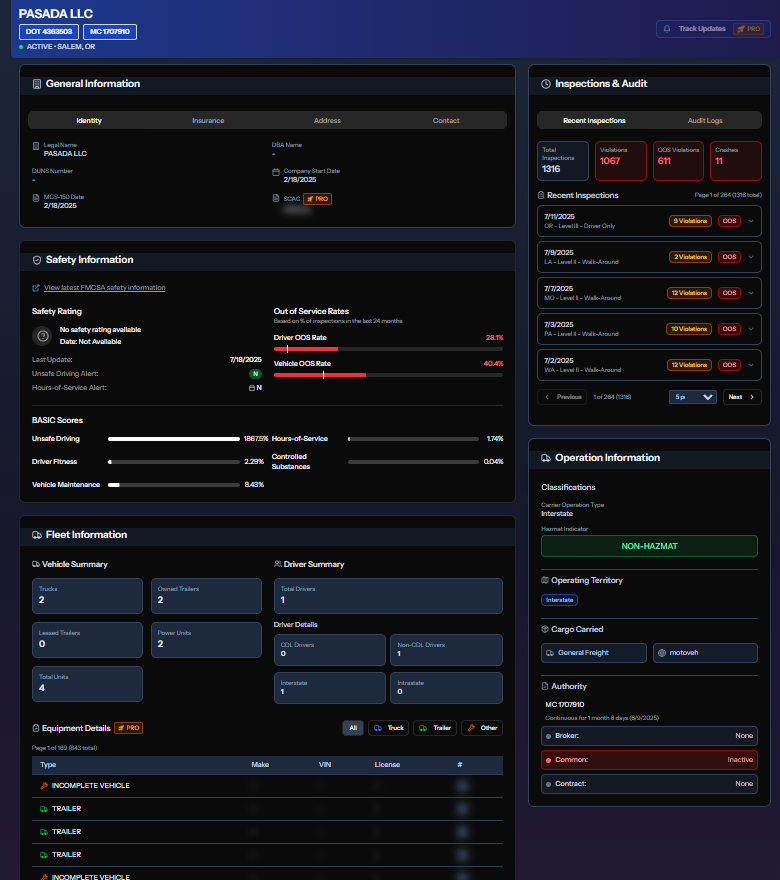This screenshot has width=780, height=880.
Task: Click wrench icon on first INCOMPLETE VEHICLE row
Action: pos(44,786)
